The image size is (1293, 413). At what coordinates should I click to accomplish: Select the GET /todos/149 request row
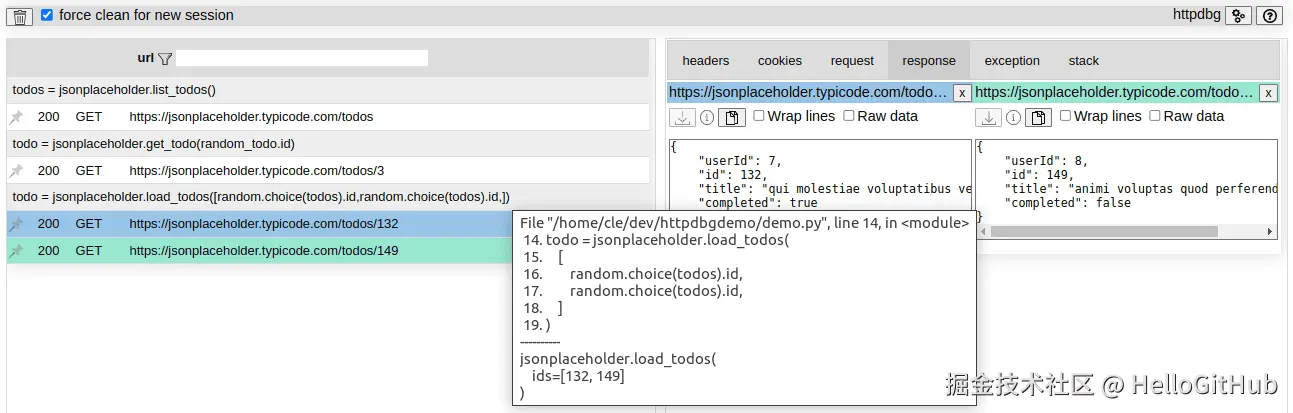pyautogui.click(x=260, y=251)
